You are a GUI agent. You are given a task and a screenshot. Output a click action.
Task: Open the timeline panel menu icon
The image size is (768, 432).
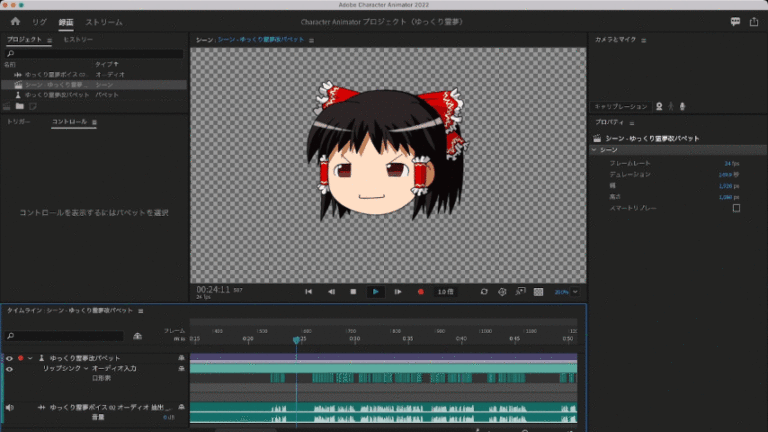tap(141, 311)
